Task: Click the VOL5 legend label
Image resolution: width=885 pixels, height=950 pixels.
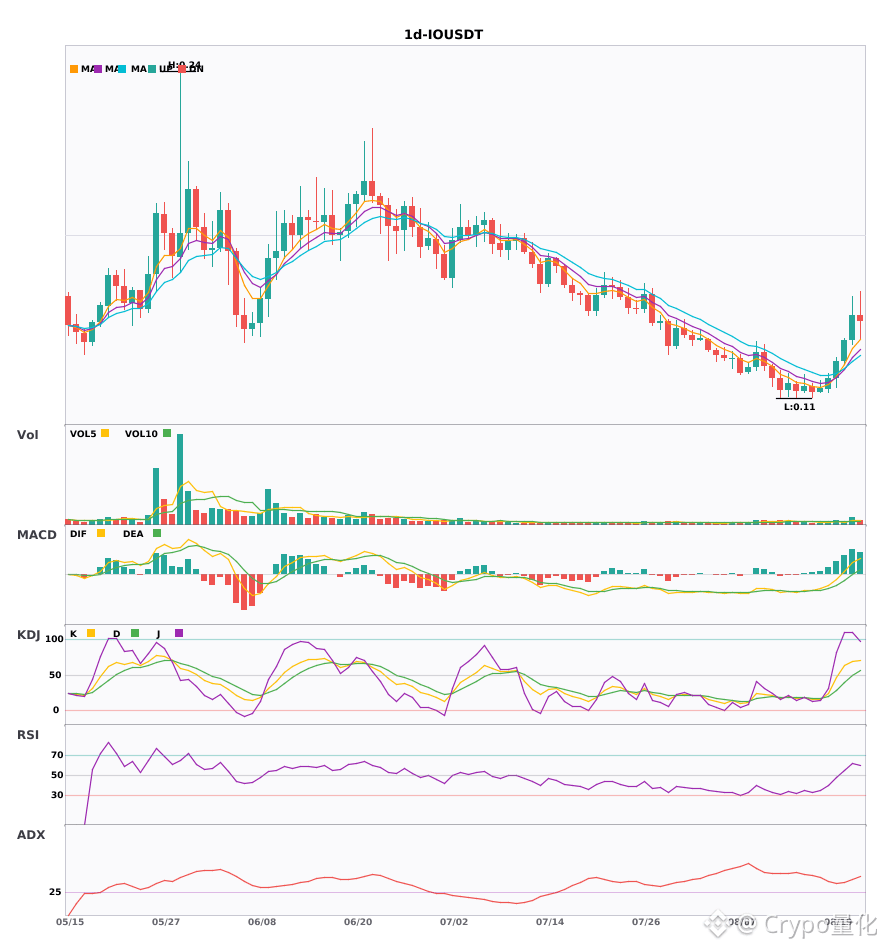Action: [x=83, y=434]
